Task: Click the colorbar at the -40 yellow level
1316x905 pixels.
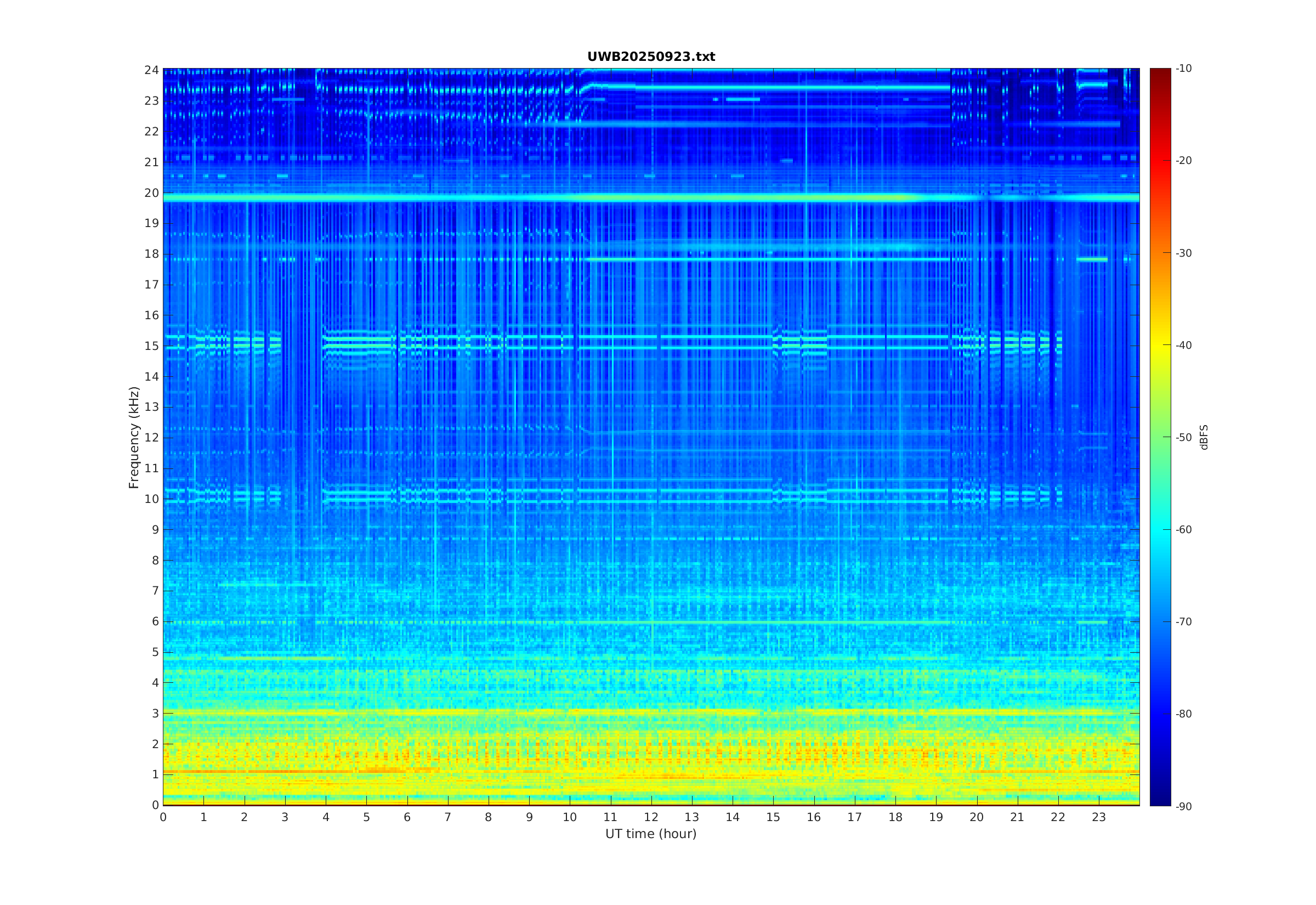Action: coord(1160,345)
